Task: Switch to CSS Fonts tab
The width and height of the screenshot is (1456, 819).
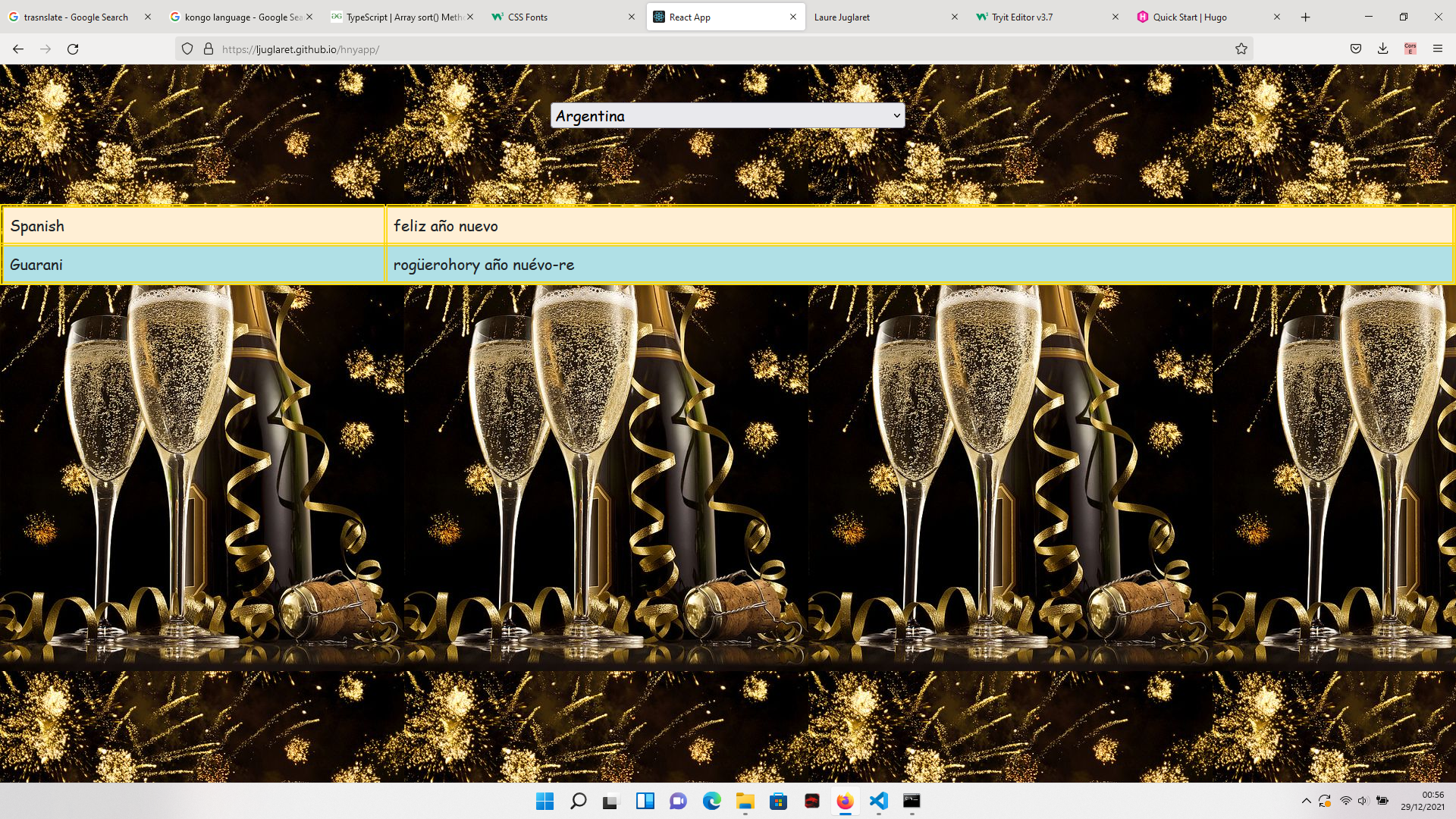Action: [x=561, y=17]
